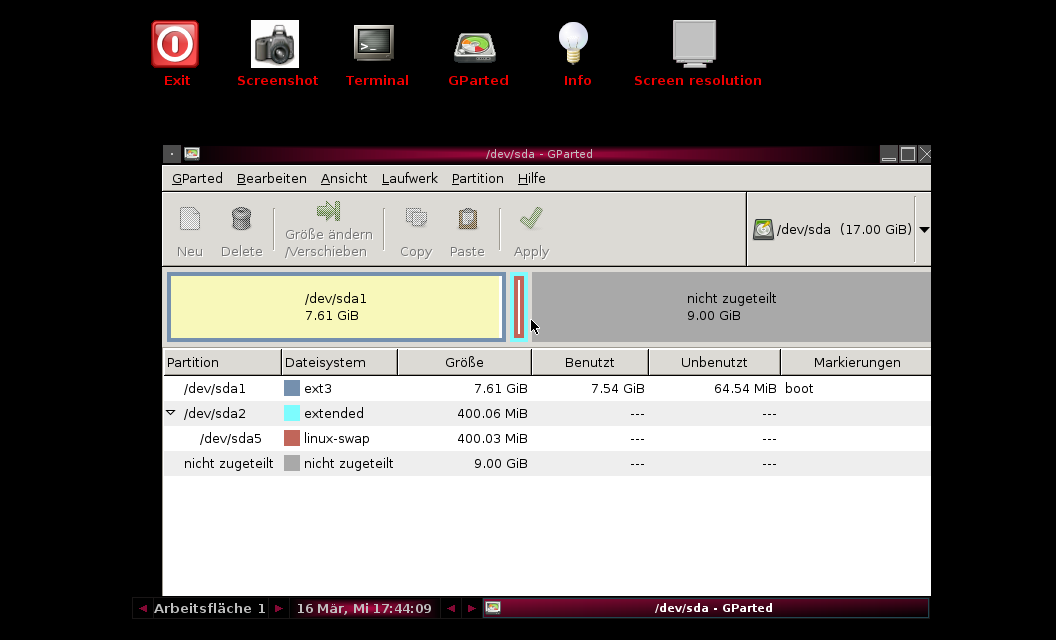The height and width of the screenshot is (640, 1056).
Task: Click the Benutzt column header
Action: [x=589, y=362]
